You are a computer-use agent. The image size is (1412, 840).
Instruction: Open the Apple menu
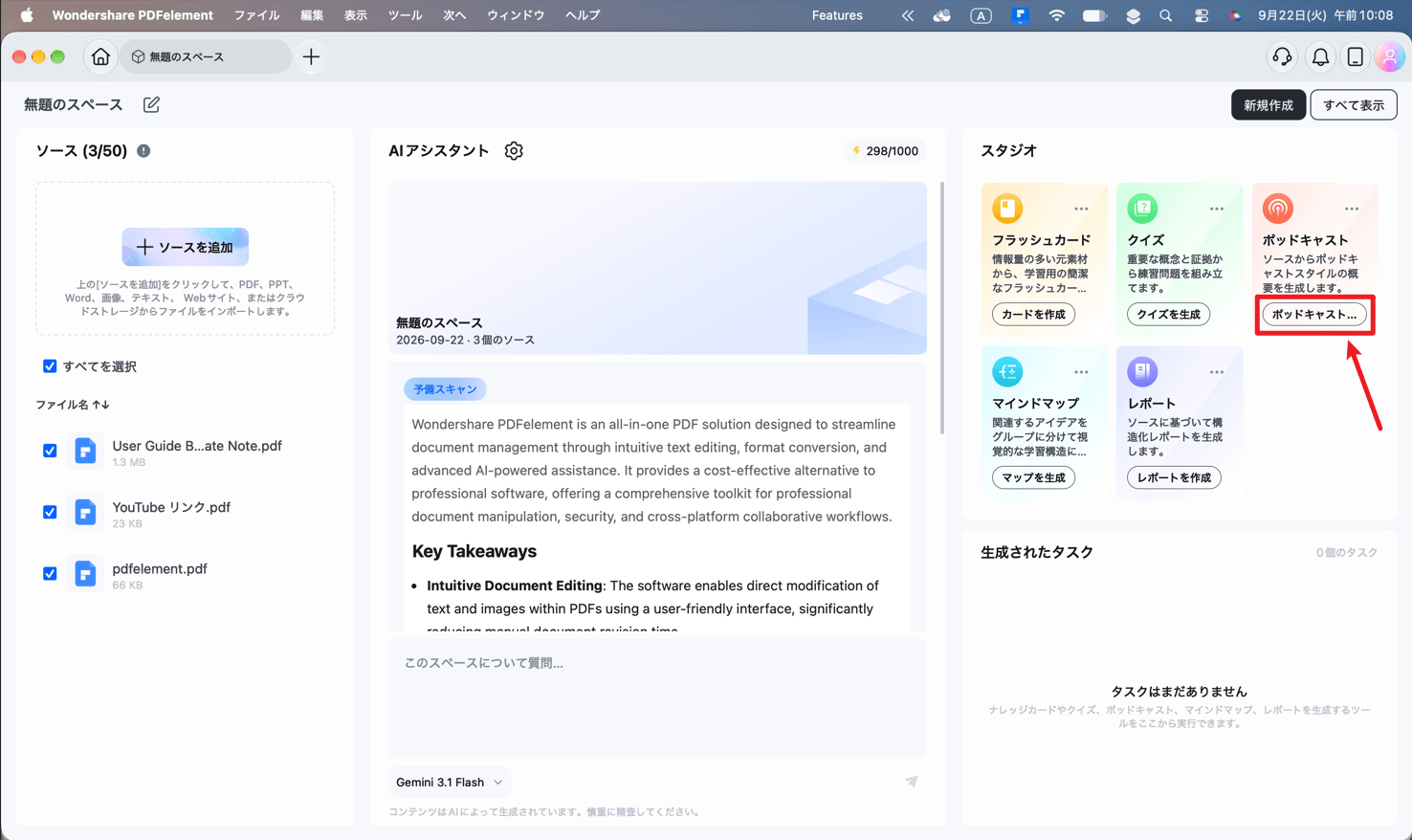[x=27, y=15]
